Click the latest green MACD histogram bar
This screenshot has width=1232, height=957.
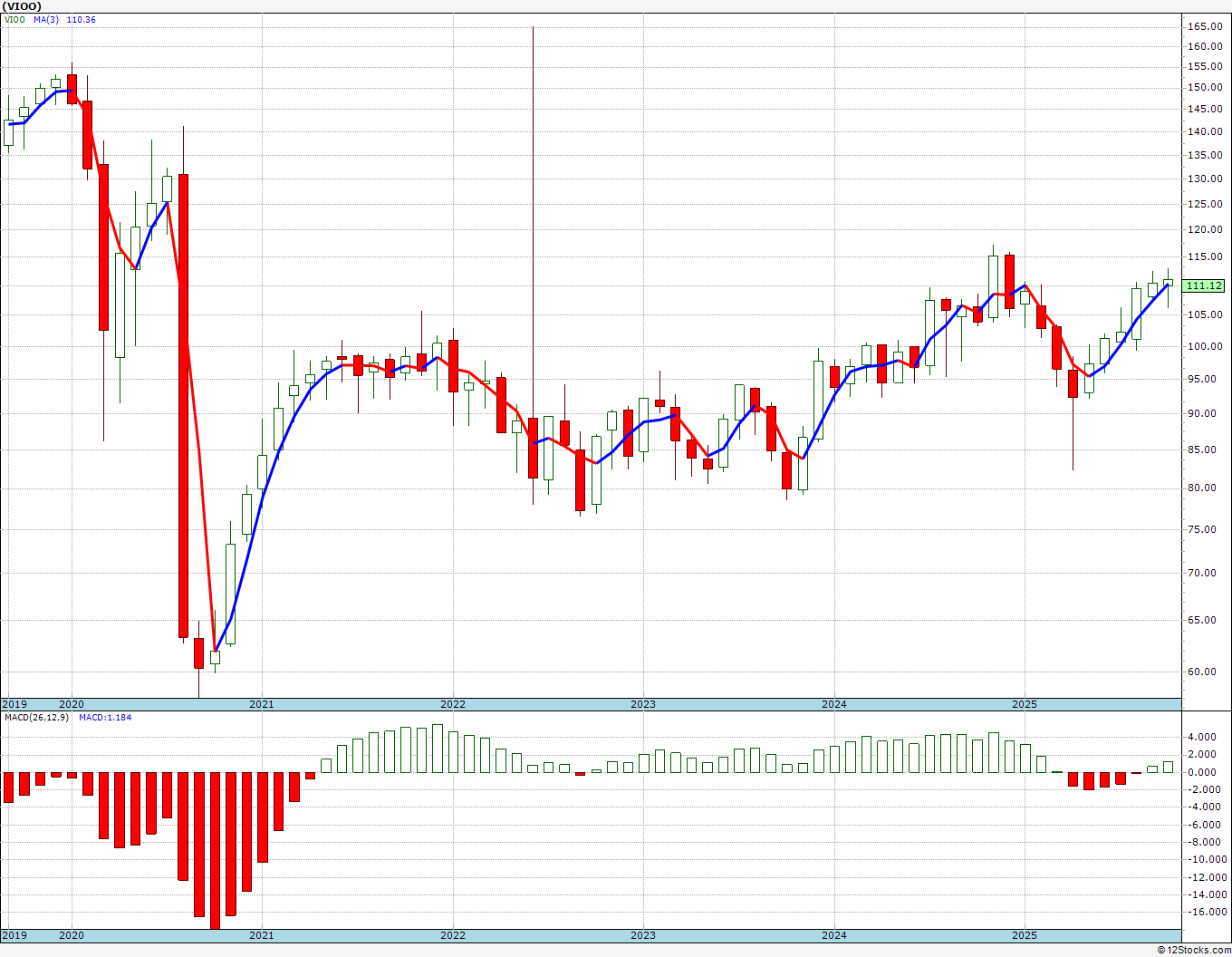(1168, 767)
